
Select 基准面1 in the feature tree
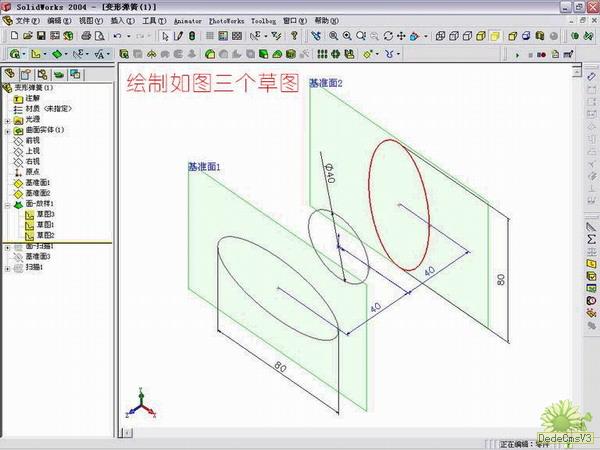coord(37,183)
